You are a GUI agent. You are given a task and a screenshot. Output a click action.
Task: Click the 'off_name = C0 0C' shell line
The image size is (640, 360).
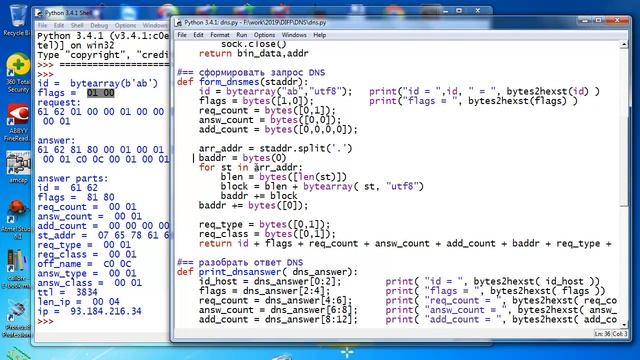click(x=84, y=264)
